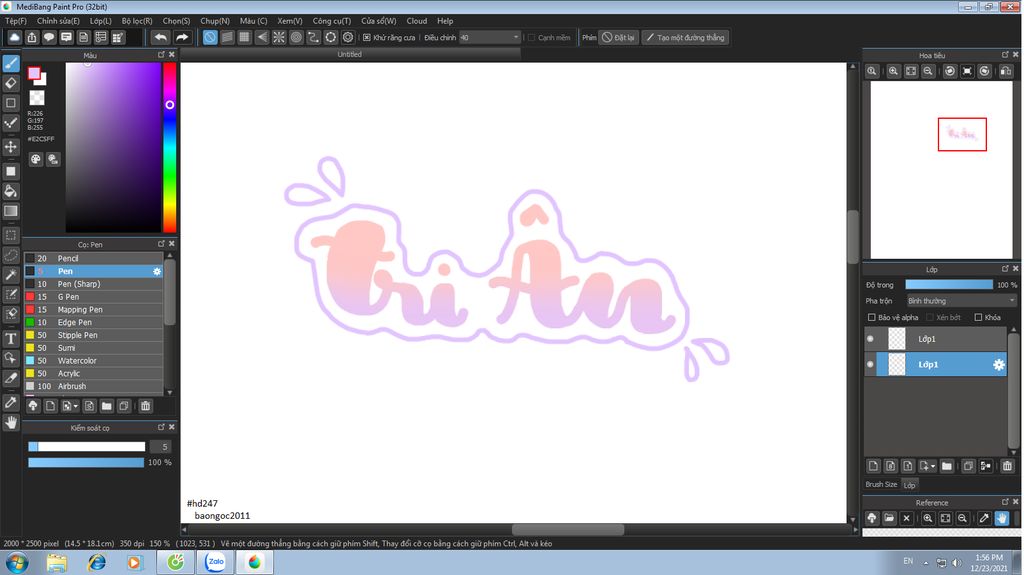Click the transparent color swatch
Image resolution: width=1024 pixels, height=575 pixels.
(x=37, y=98)
